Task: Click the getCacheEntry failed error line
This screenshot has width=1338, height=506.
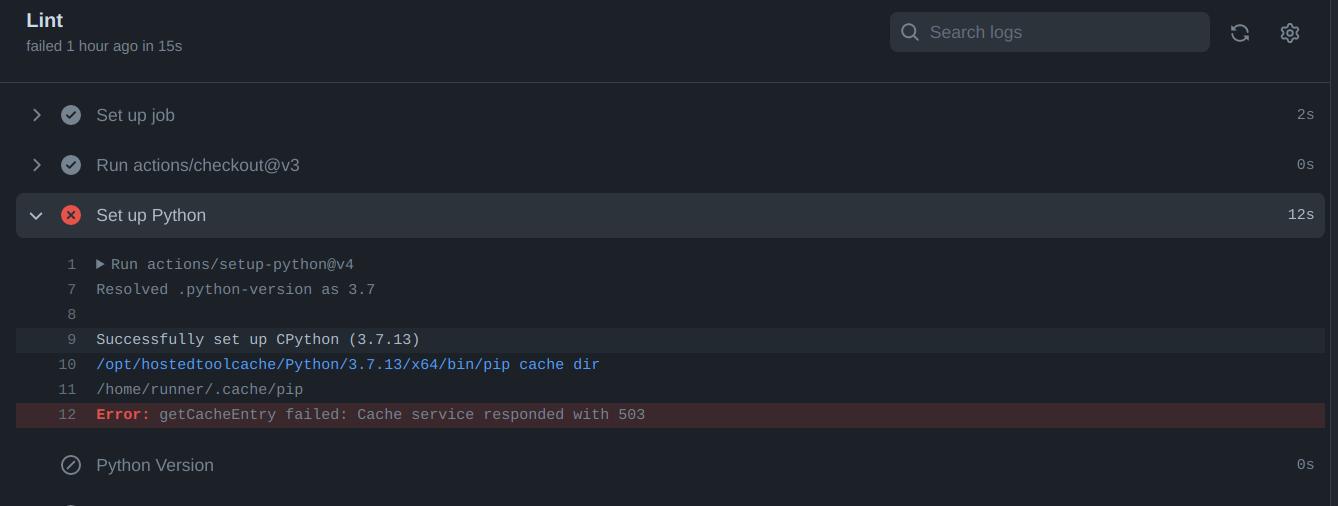Action: [x=400, y=415]
